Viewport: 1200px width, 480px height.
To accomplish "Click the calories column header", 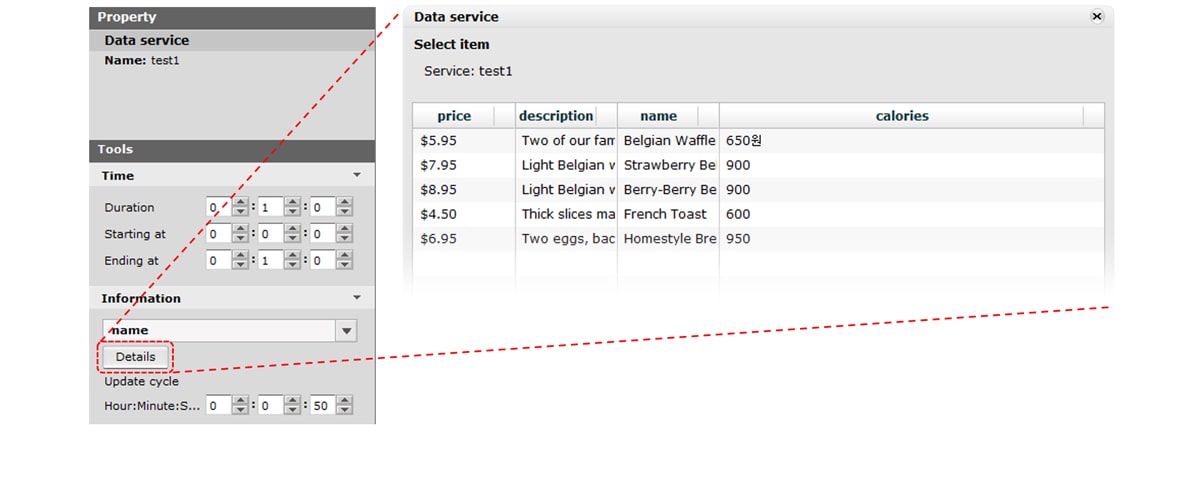I will pyautogui.click(x=901, y=116).
